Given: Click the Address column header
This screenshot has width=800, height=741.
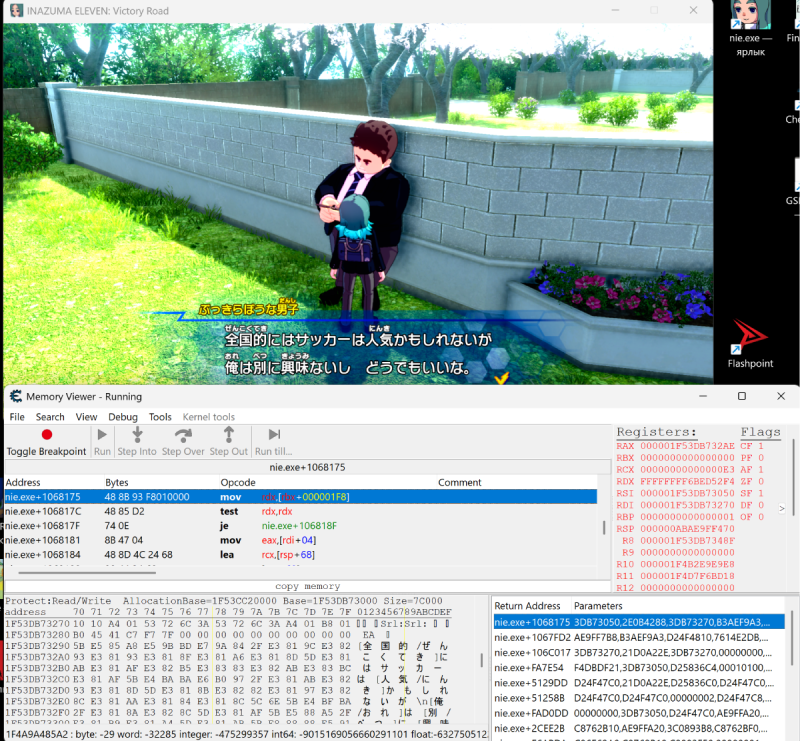Looking at the screenshot, I should [23, 482].
